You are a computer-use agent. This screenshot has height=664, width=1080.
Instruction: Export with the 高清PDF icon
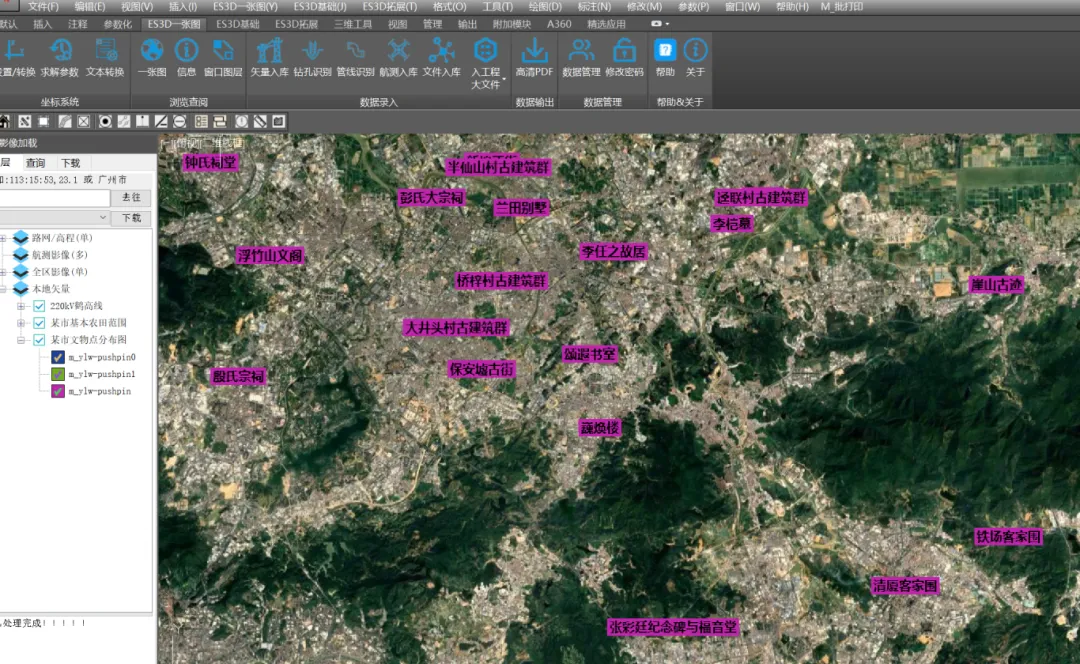tap(535, 52)
